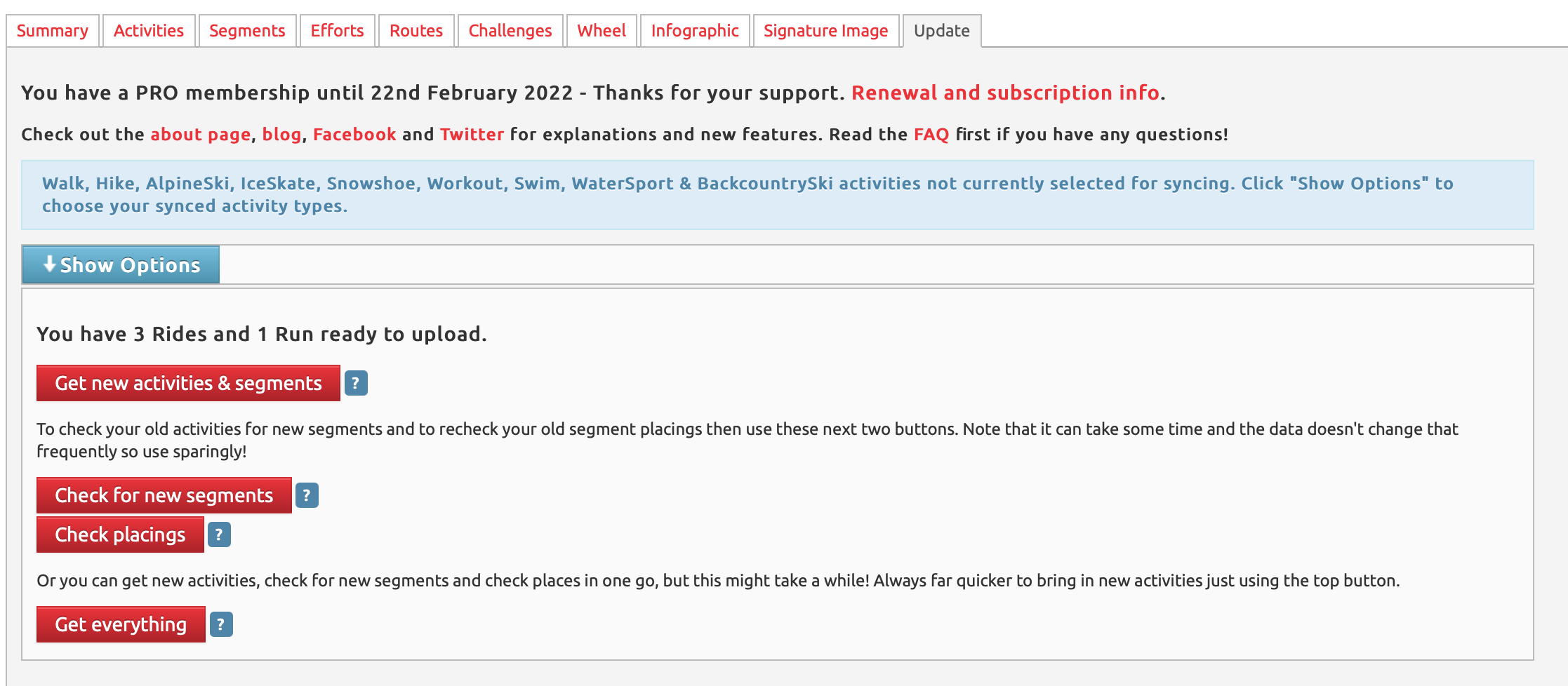Open the Routes tab
Screen dimensions: 1568x686
pyautogui.click(x=416, y=31)
